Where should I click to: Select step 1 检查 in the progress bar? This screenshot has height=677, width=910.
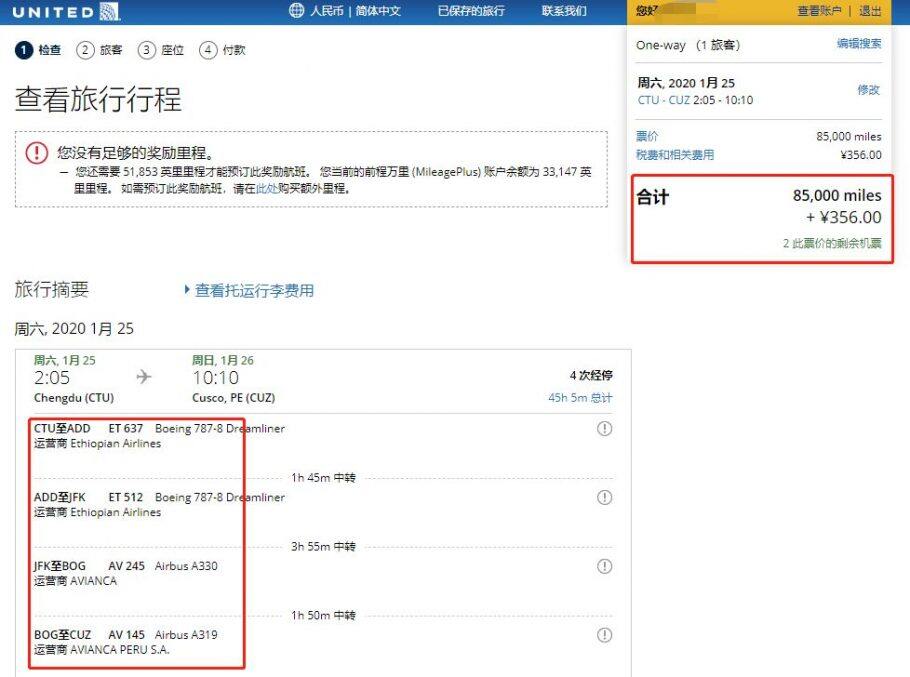pos(38,50)
